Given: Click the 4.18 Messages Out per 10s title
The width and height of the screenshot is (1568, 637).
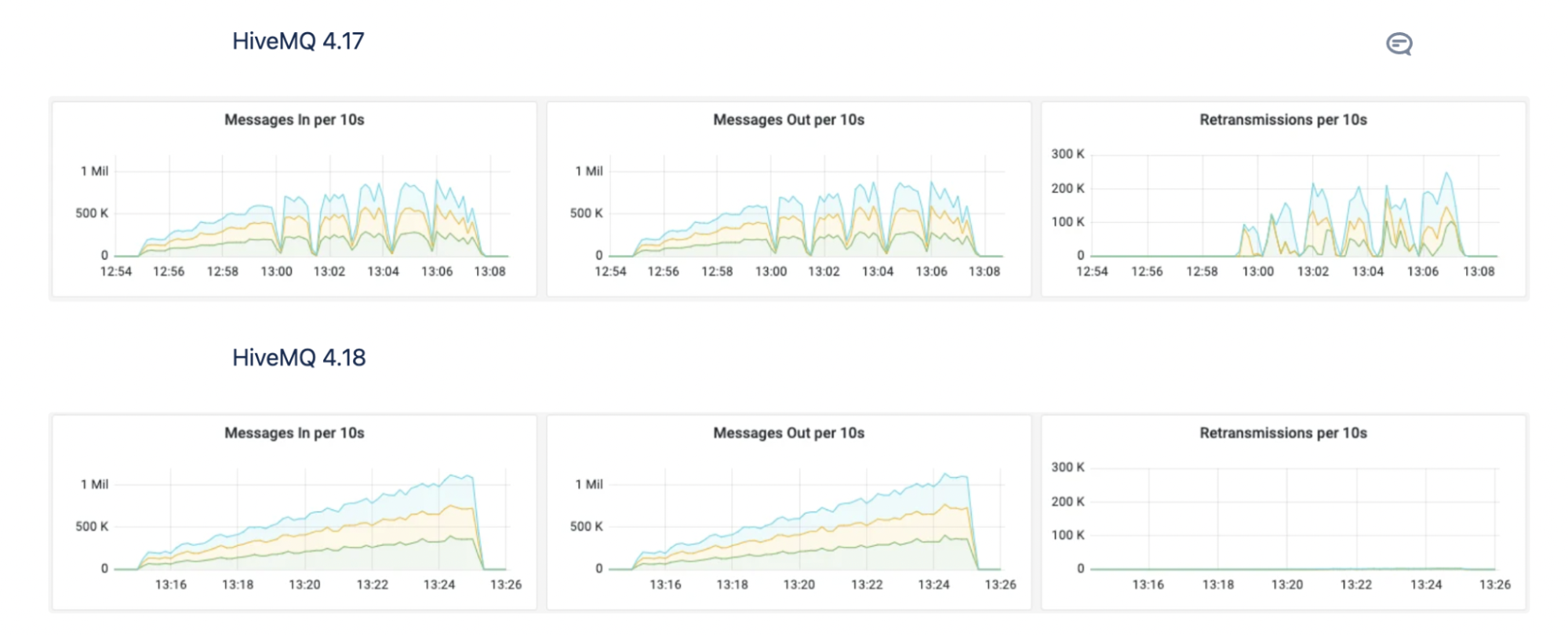Looking at the screenshot, I should 788,433.
